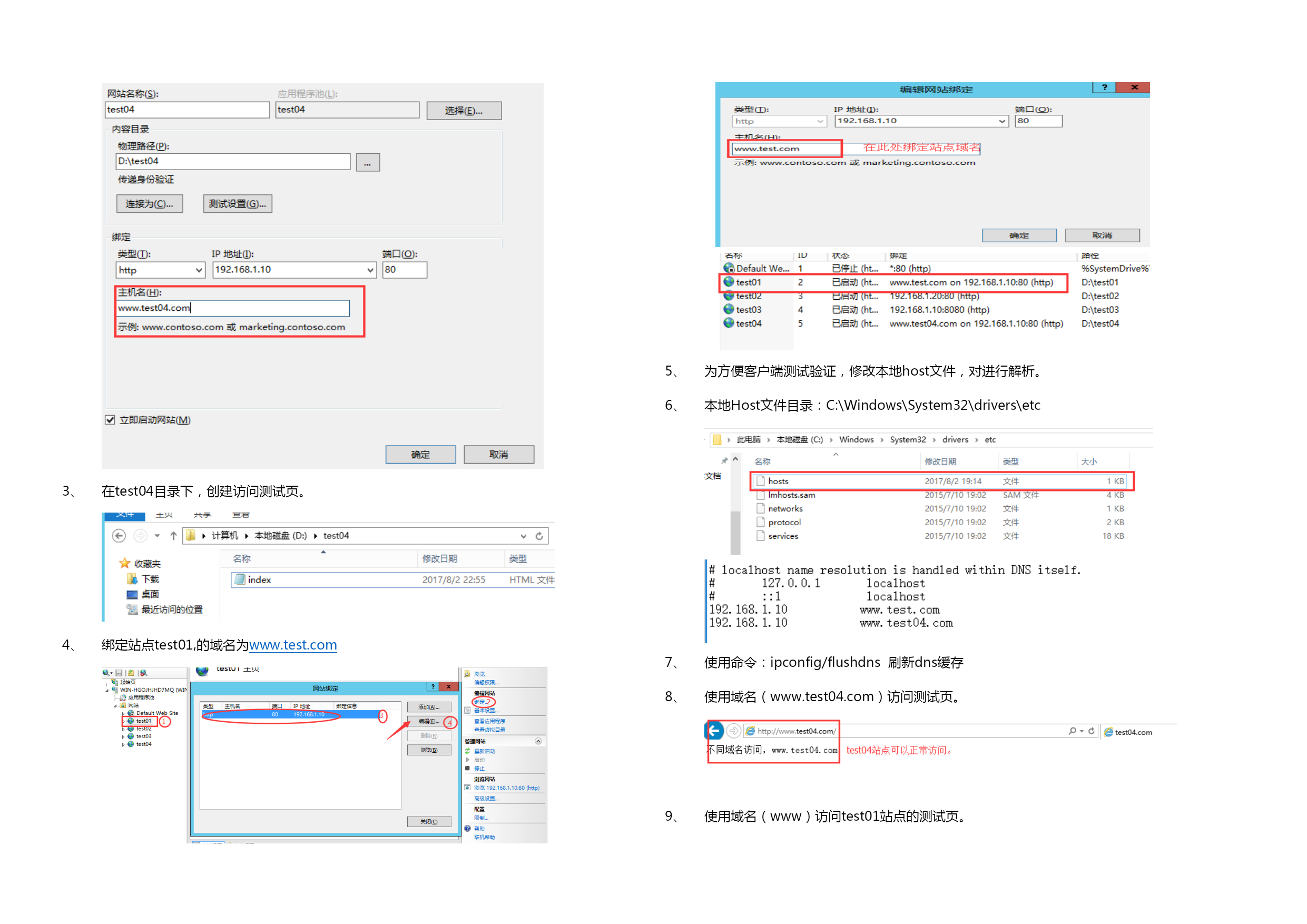This screenshot has height=924, width=1307.
Task: Click the 选择(E)... application pool button
Action: point(464,111)
